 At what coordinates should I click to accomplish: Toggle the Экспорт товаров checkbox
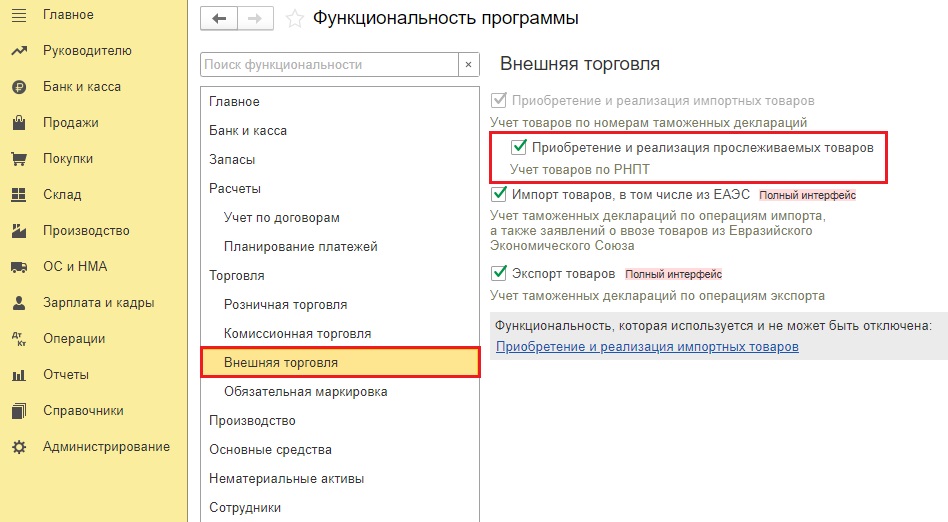click(498, 273)
